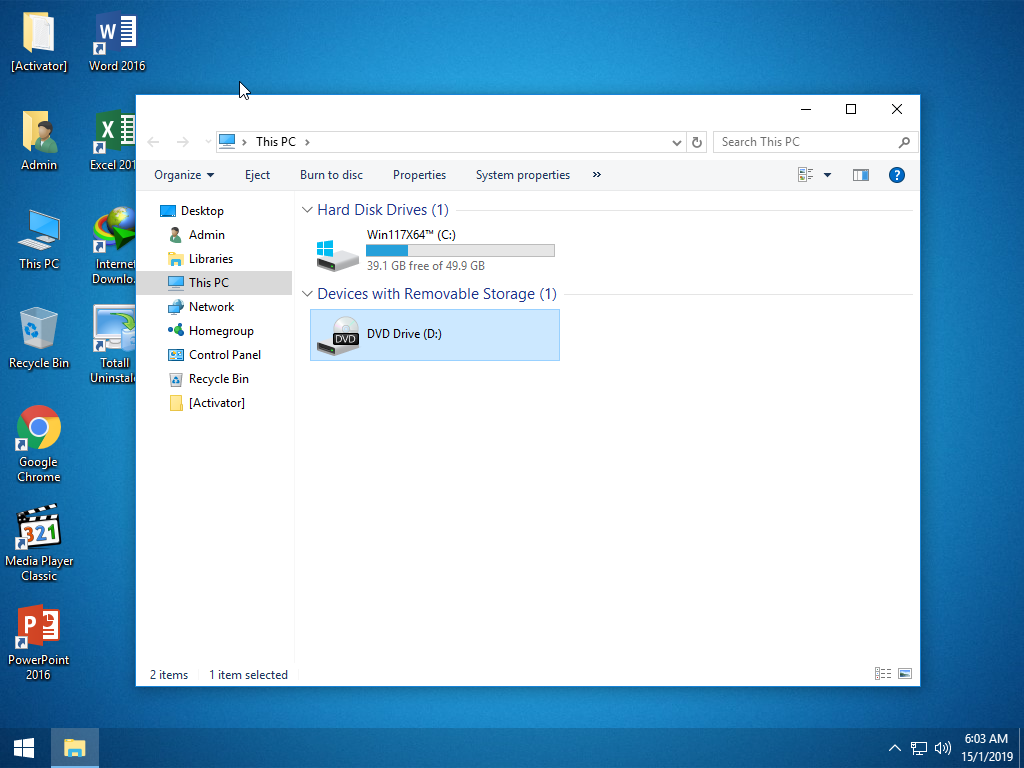
Task: Click the Properties toolbar button
Action: (x=419, y=175)
